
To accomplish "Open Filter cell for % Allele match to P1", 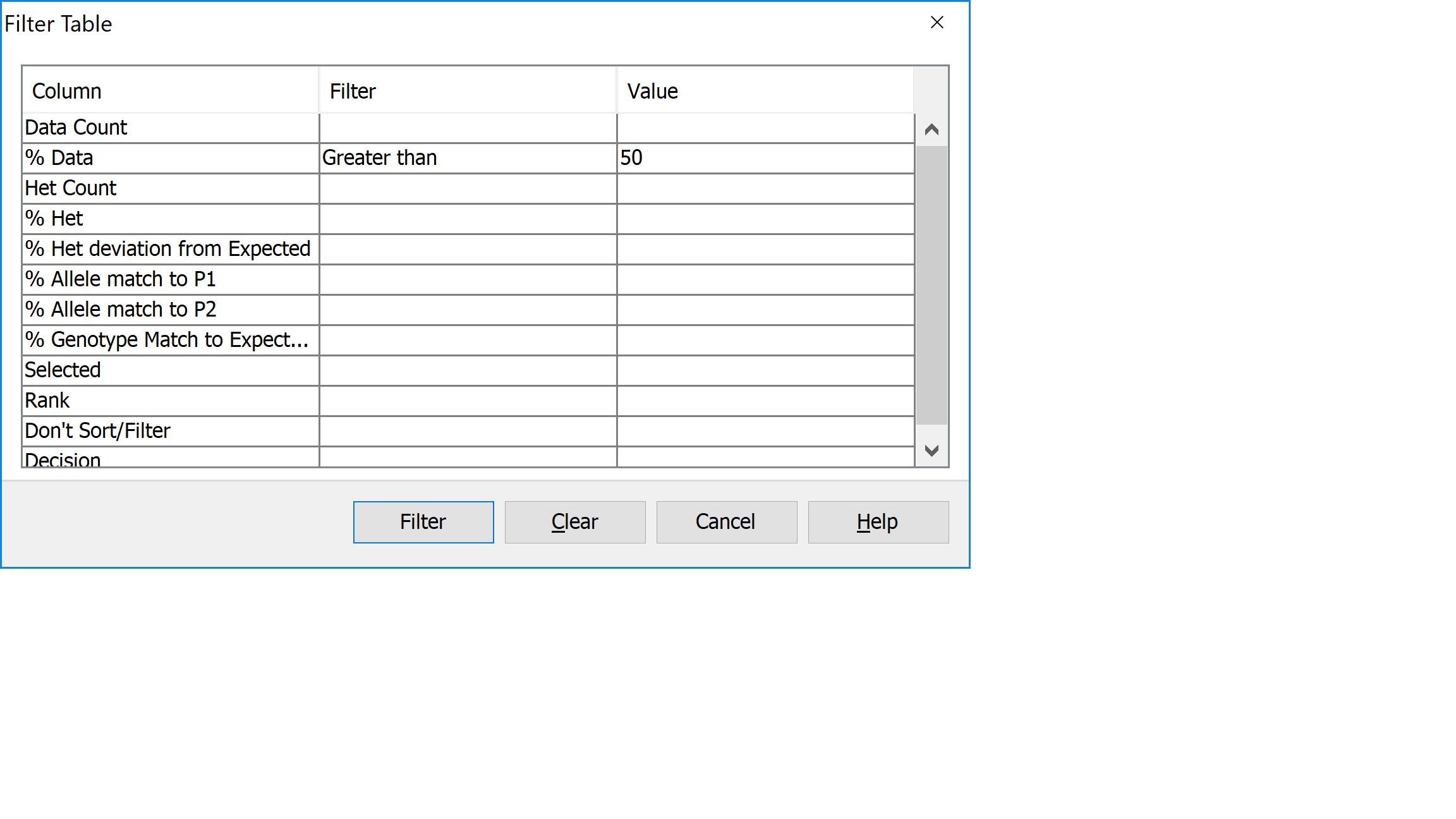I will [468, 279].
